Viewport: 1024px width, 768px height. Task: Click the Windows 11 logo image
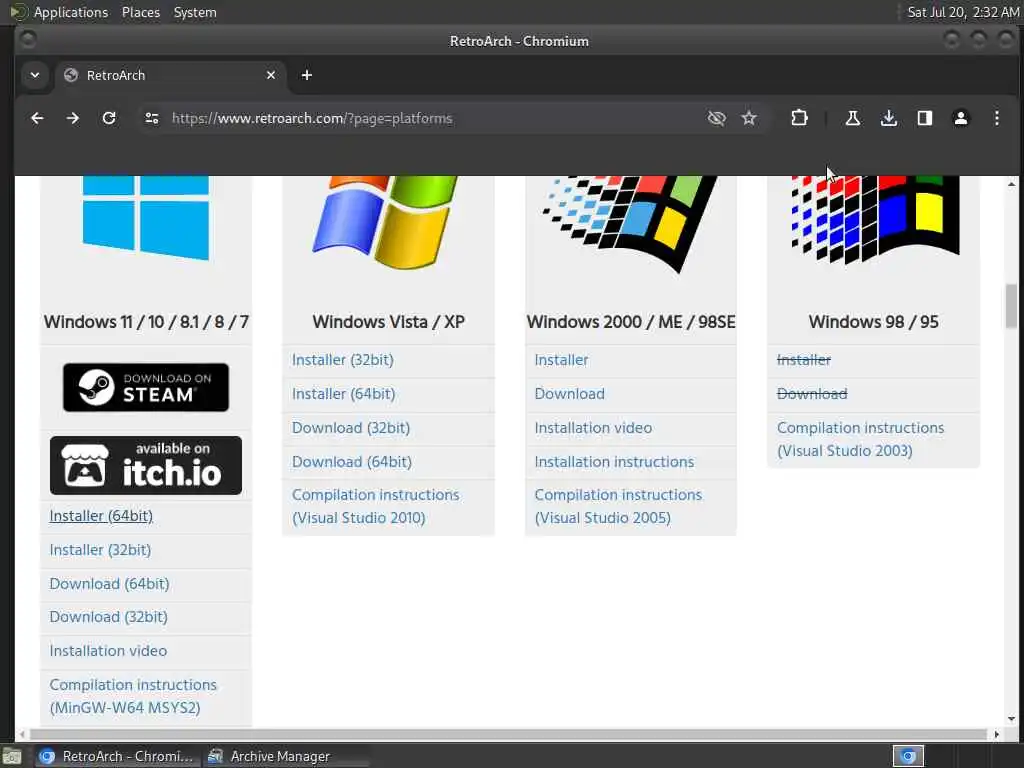click(x=146, y=217)
